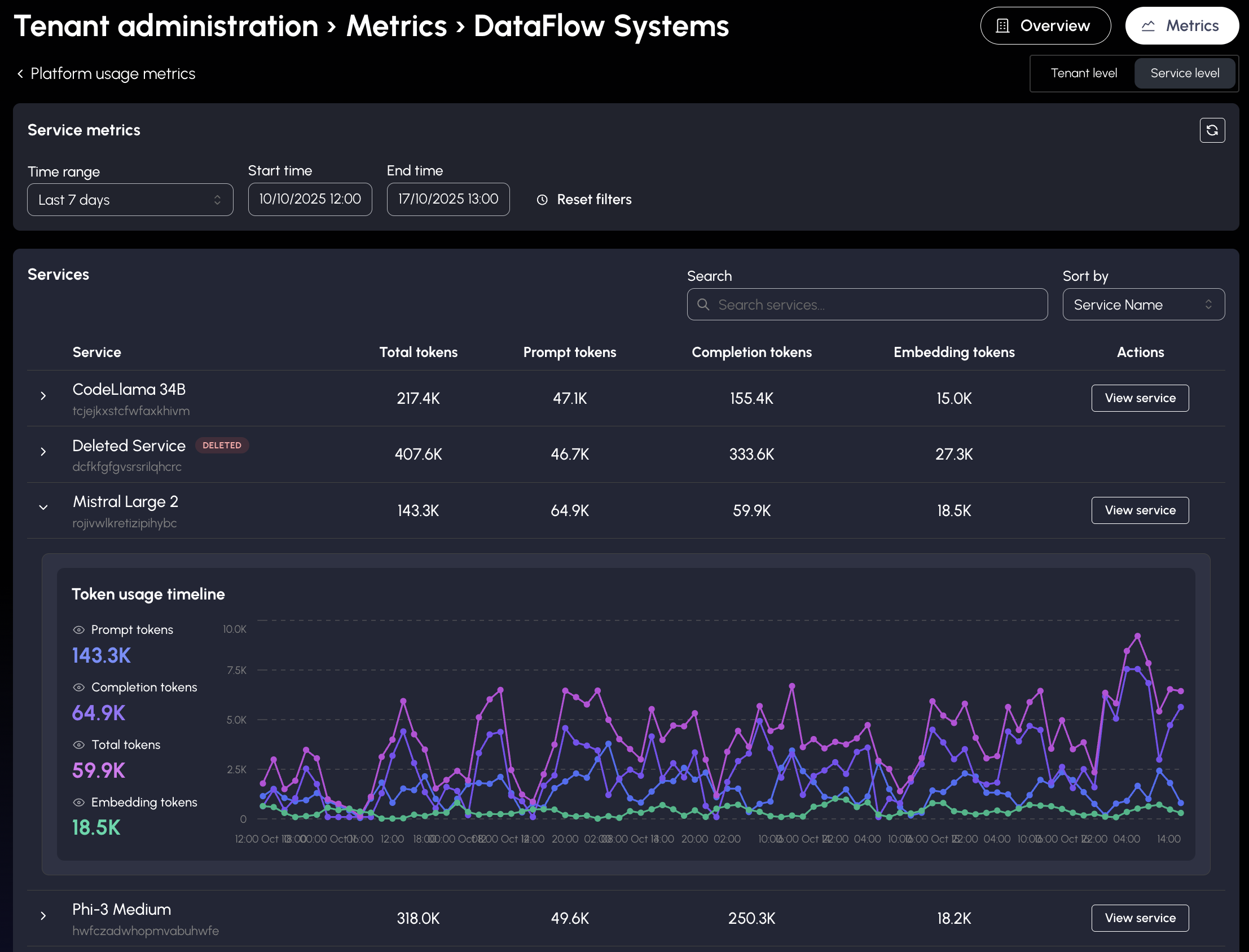Click the back arrow before Platform usage metrics
1249x952 pixels.
pos(20,74)
